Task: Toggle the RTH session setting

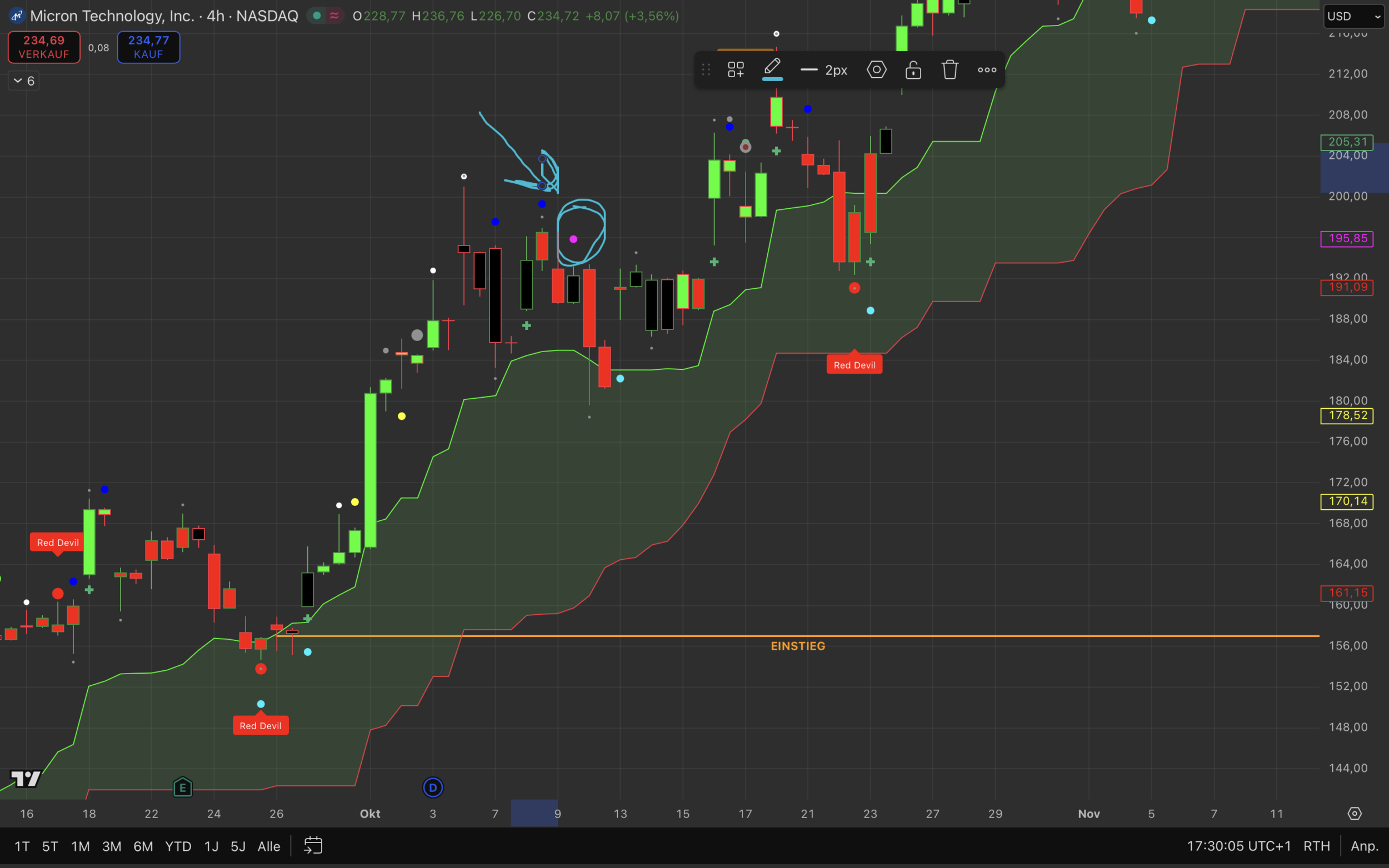Action: (1316, 846)
